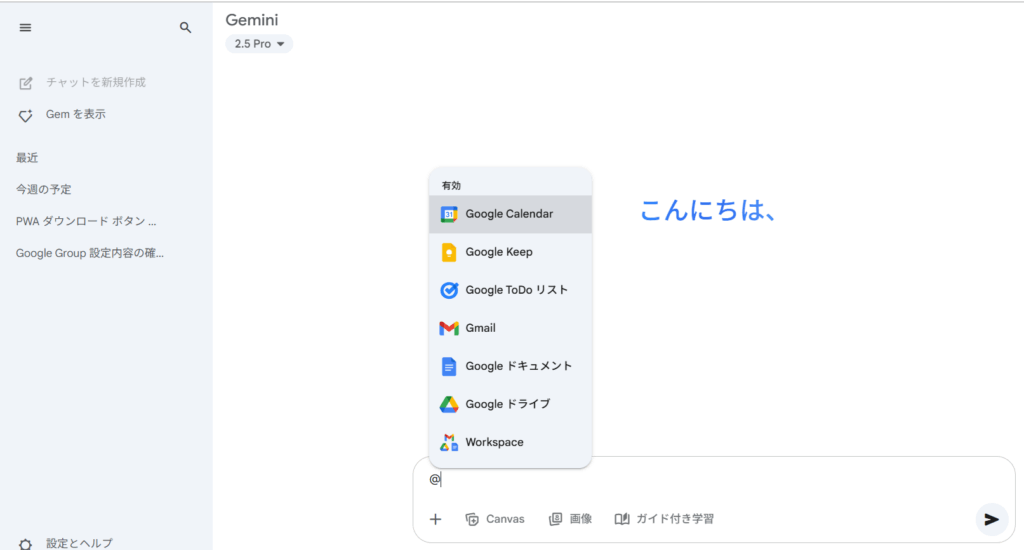Click the 画像 button label
Viewport: 1024px width, 550px height.
click(581, 519)
